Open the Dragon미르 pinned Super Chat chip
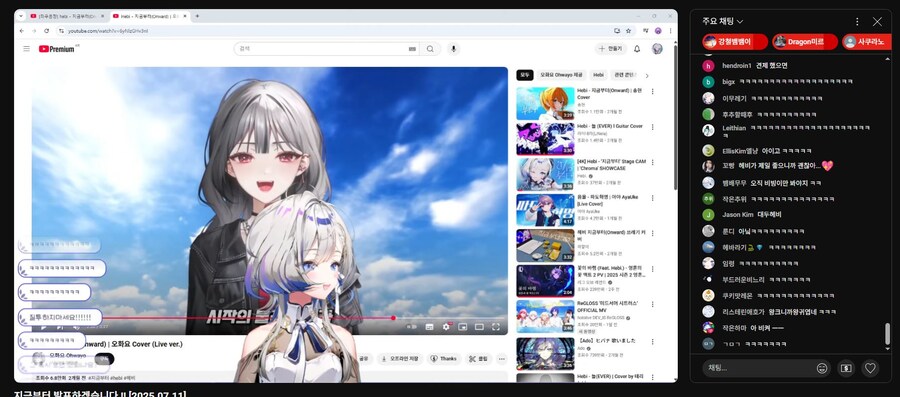900x397 pixels. [805, 42]
